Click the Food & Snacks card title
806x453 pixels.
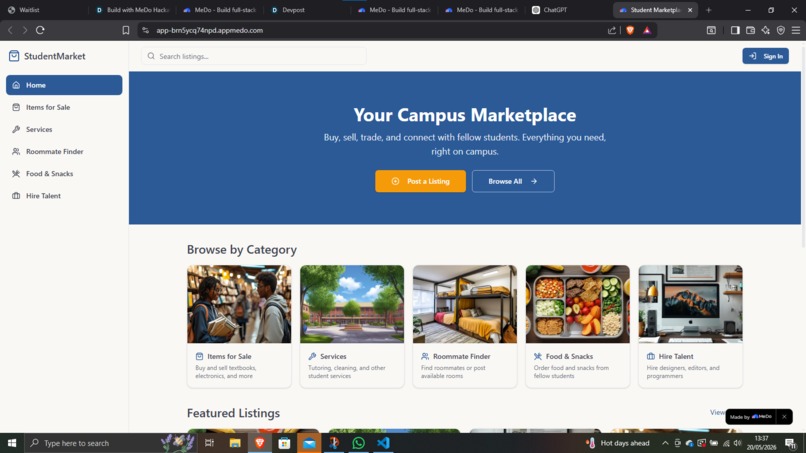569,356
